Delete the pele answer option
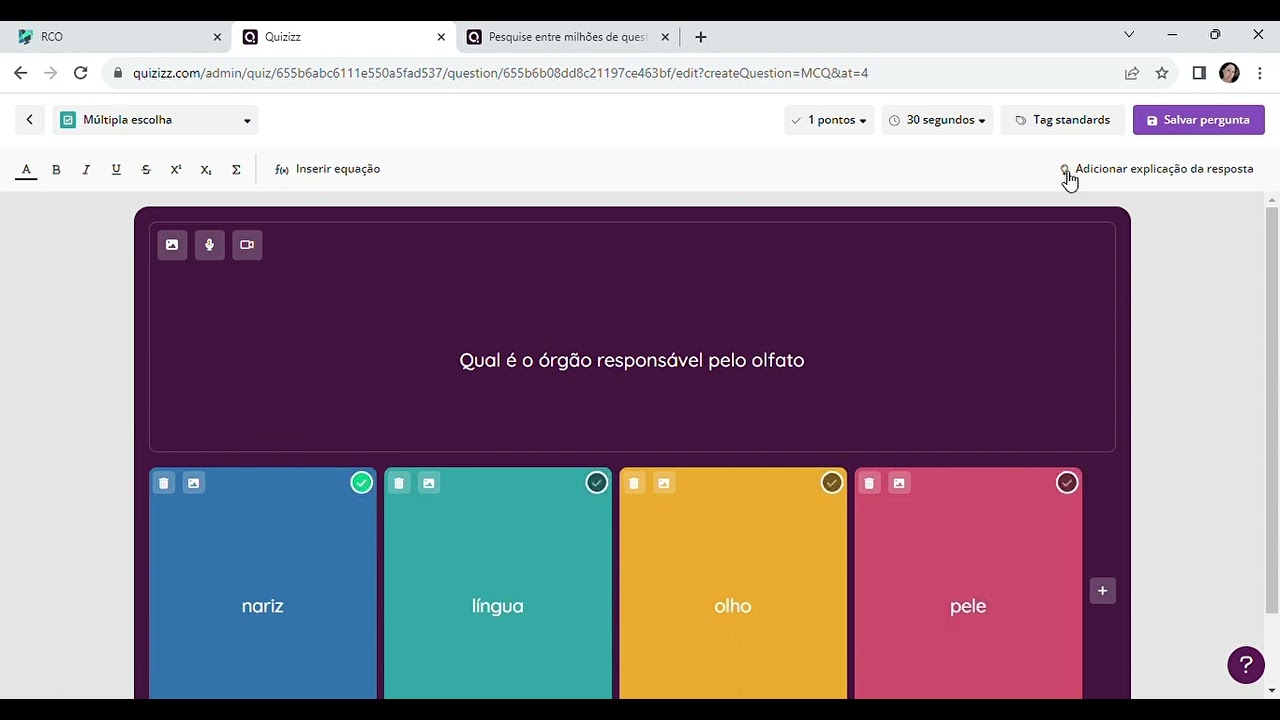1280x720 pixels. [869, 483]
